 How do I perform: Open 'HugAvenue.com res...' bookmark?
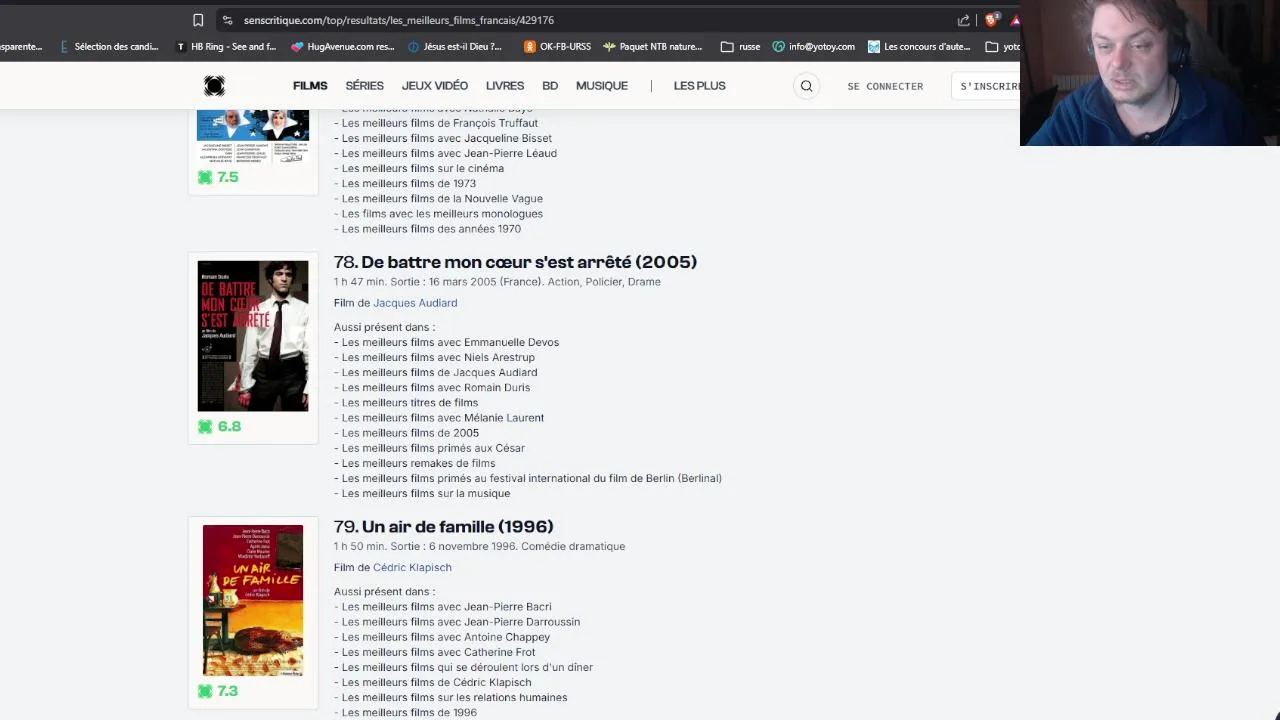(343, 46)
